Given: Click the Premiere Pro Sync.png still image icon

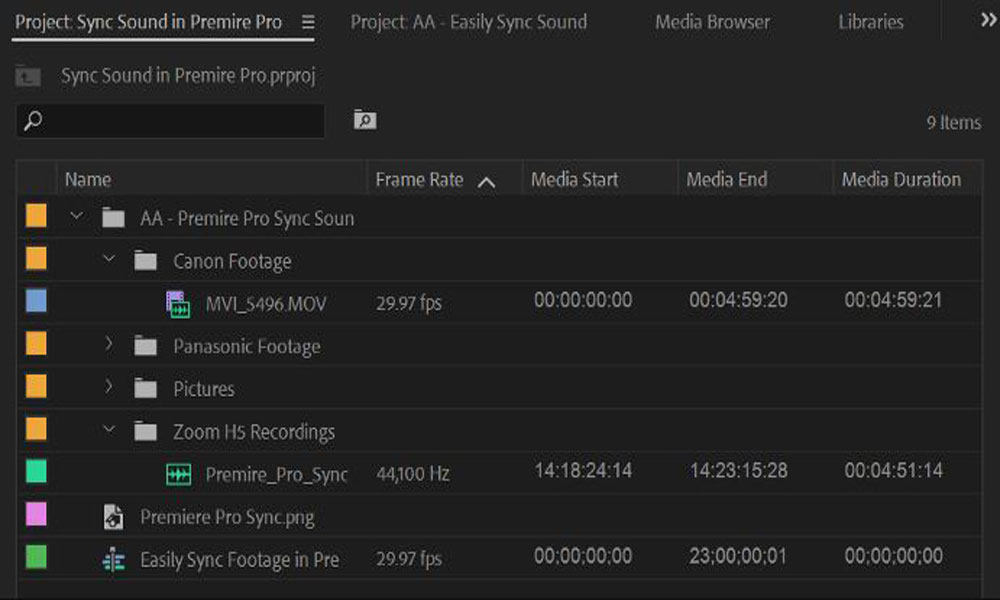Looking at the screenshot, I should pyautogui.click(x=114, y=517).
